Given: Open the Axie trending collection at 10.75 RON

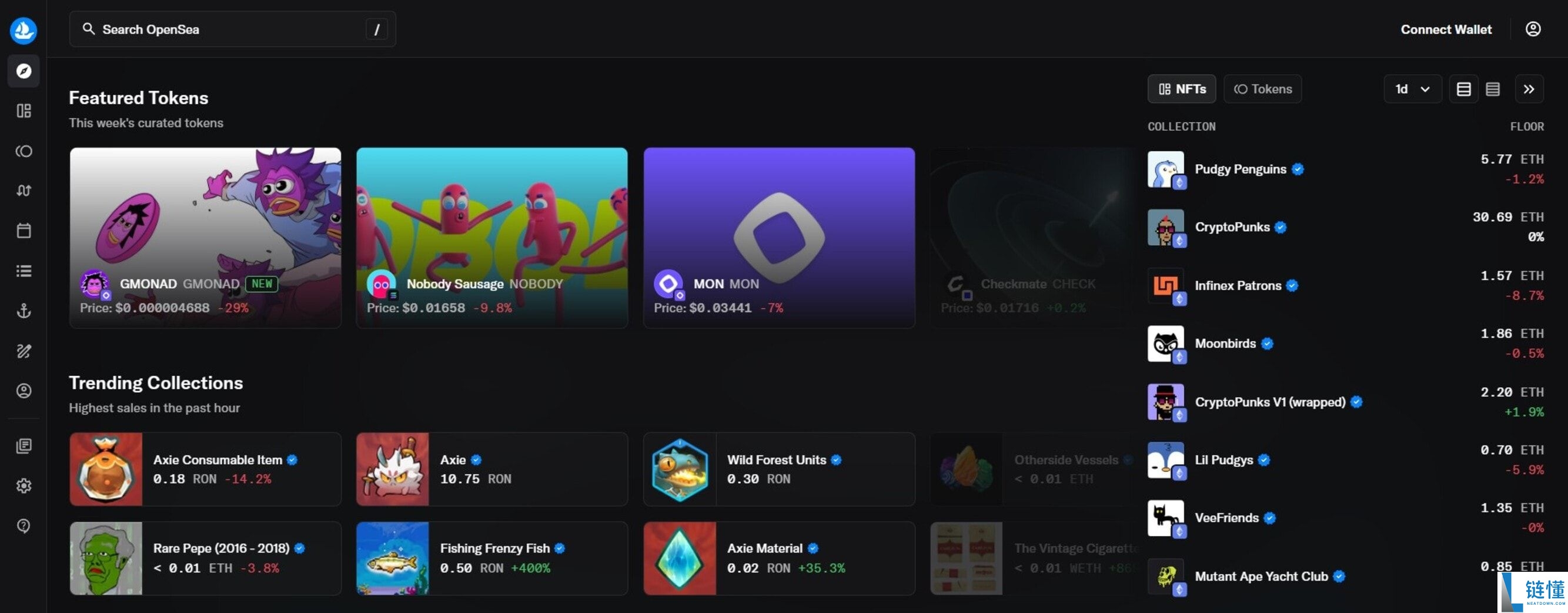Looking at the screenshot, I should (492, 469).
